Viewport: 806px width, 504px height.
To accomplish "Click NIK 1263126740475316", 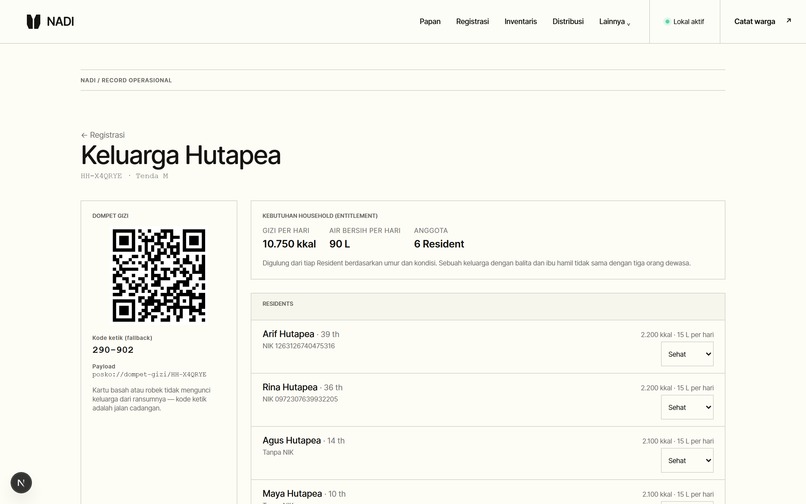I will click(299, 346).
